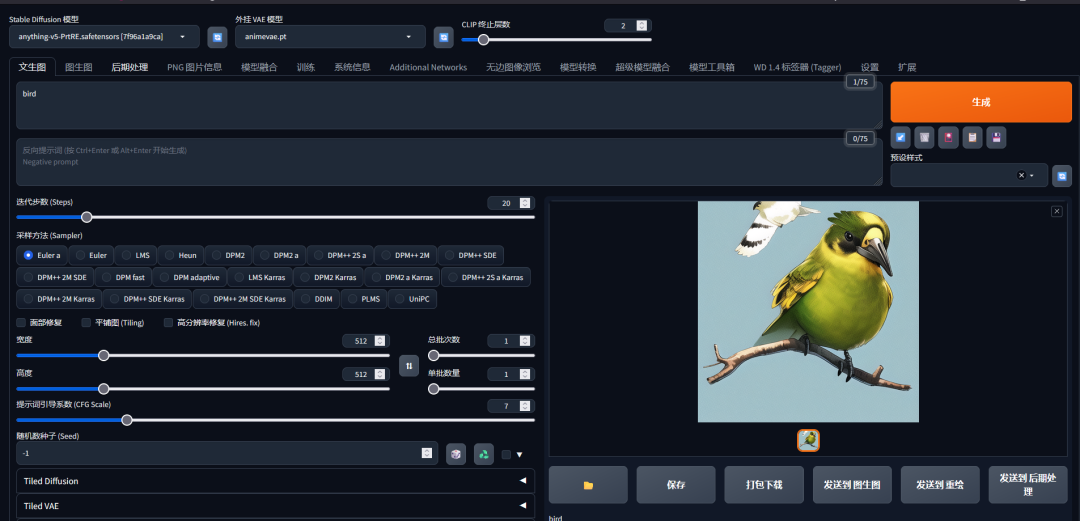Image resolution: width=1080 pixels, height=521 pixels.
Task: Click the trash icon to clear prompt
Action: 924,138
